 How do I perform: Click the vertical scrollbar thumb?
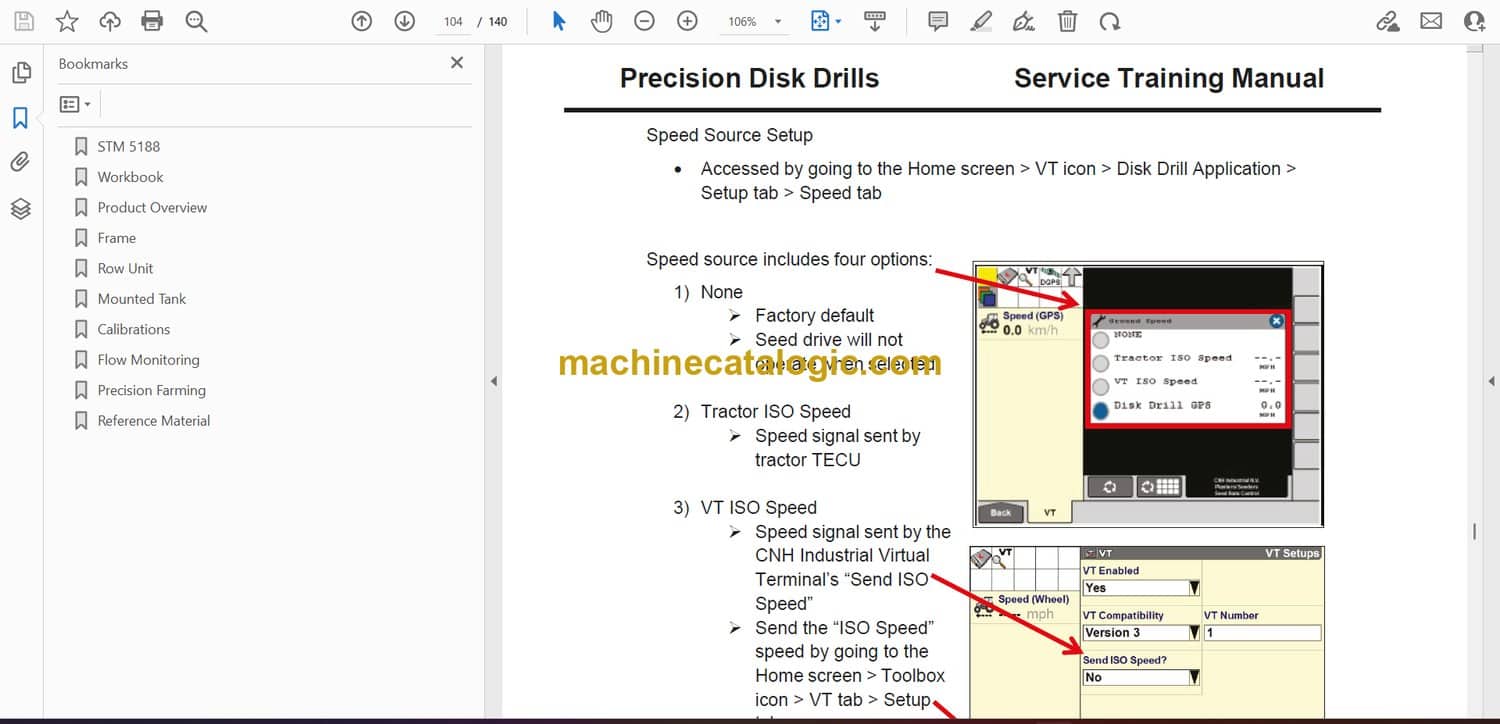click(x=1474, y=532)
